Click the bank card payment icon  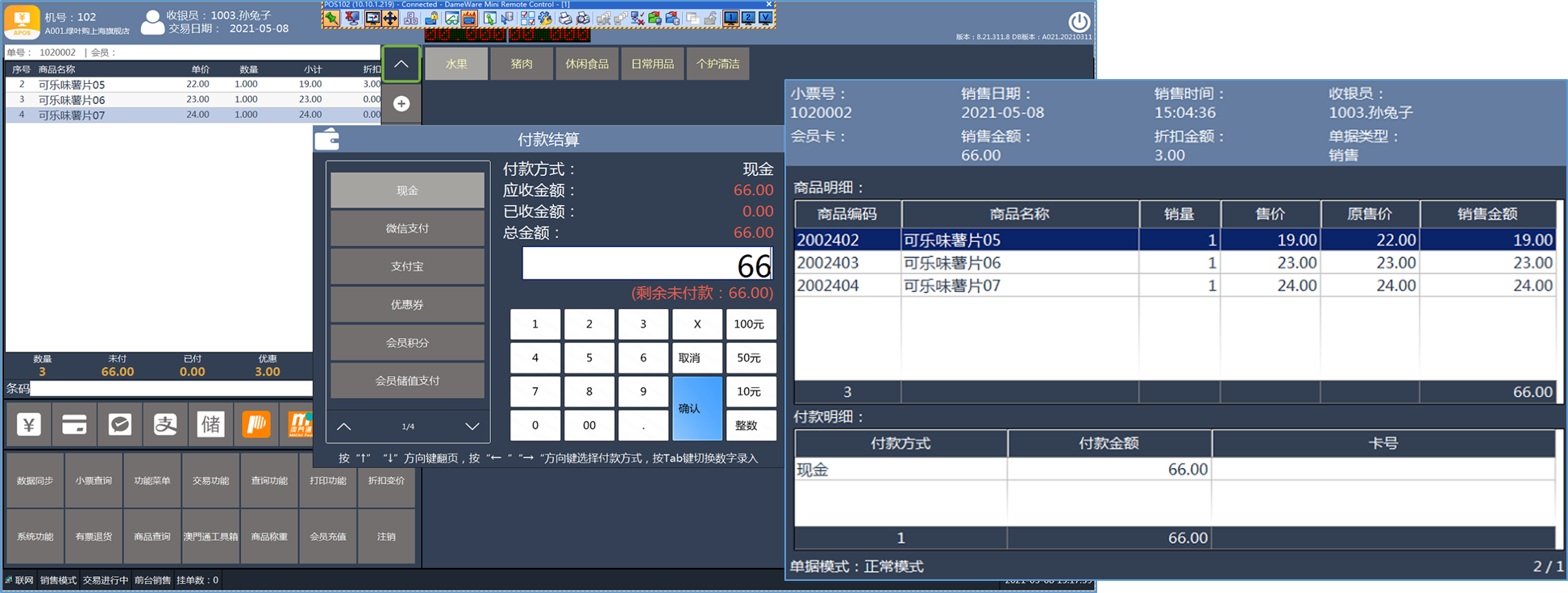(x=74, y=424)
